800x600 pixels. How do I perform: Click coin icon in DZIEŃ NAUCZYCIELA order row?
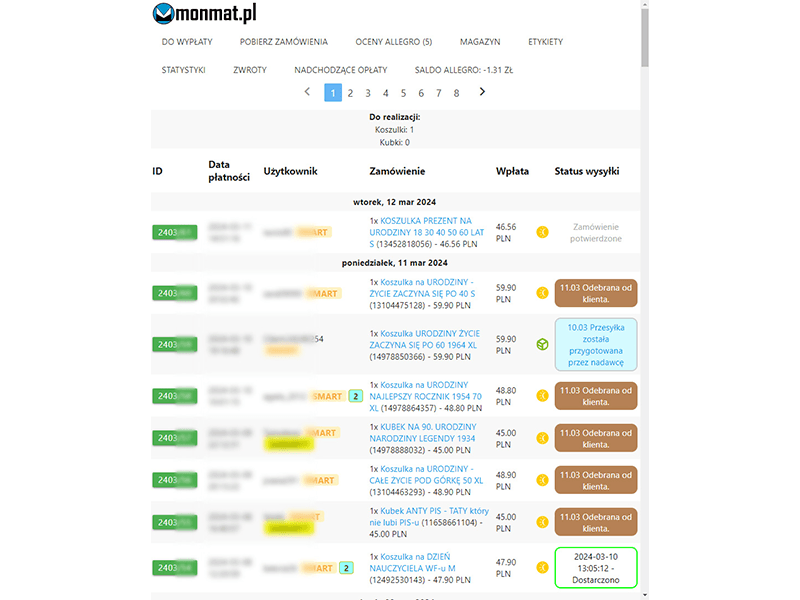click(x=542, y=568)
